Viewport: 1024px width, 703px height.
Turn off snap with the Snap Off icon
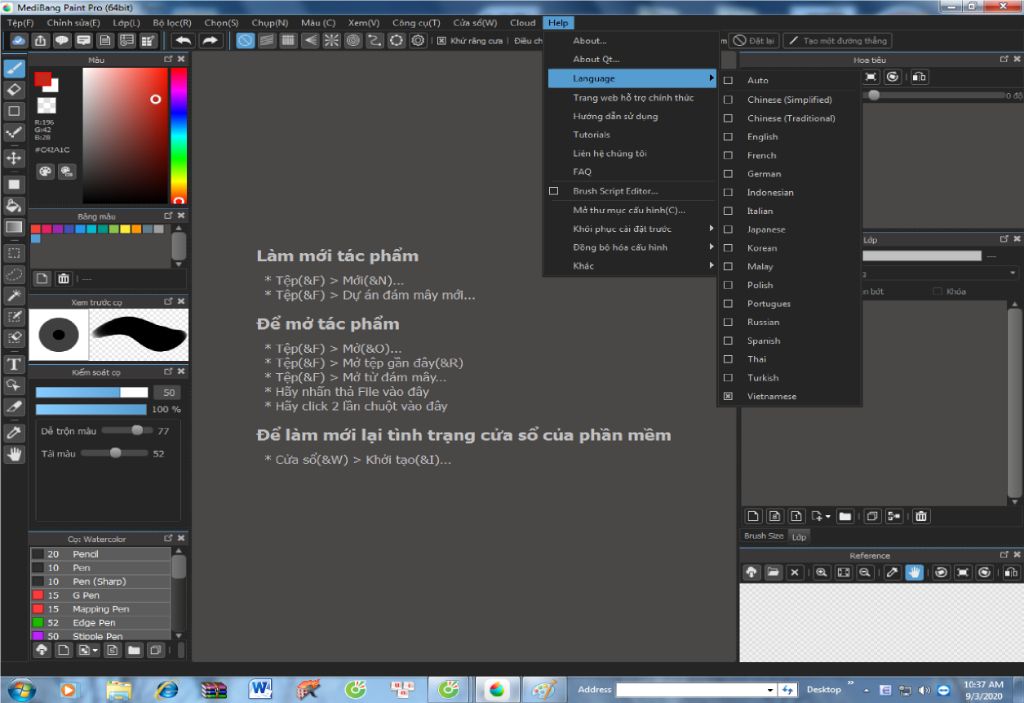(x=245, y=41)
